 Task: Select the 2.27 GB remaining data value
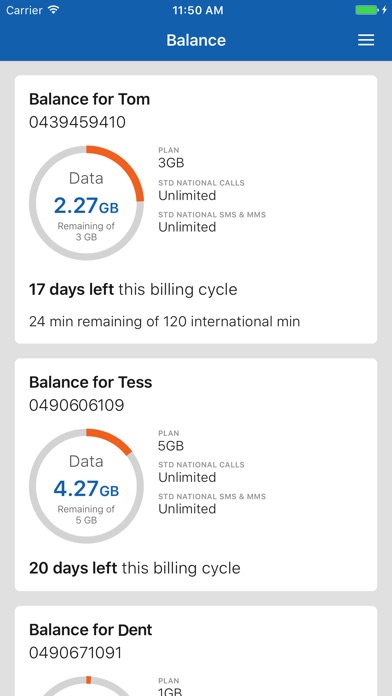[86, 206]
